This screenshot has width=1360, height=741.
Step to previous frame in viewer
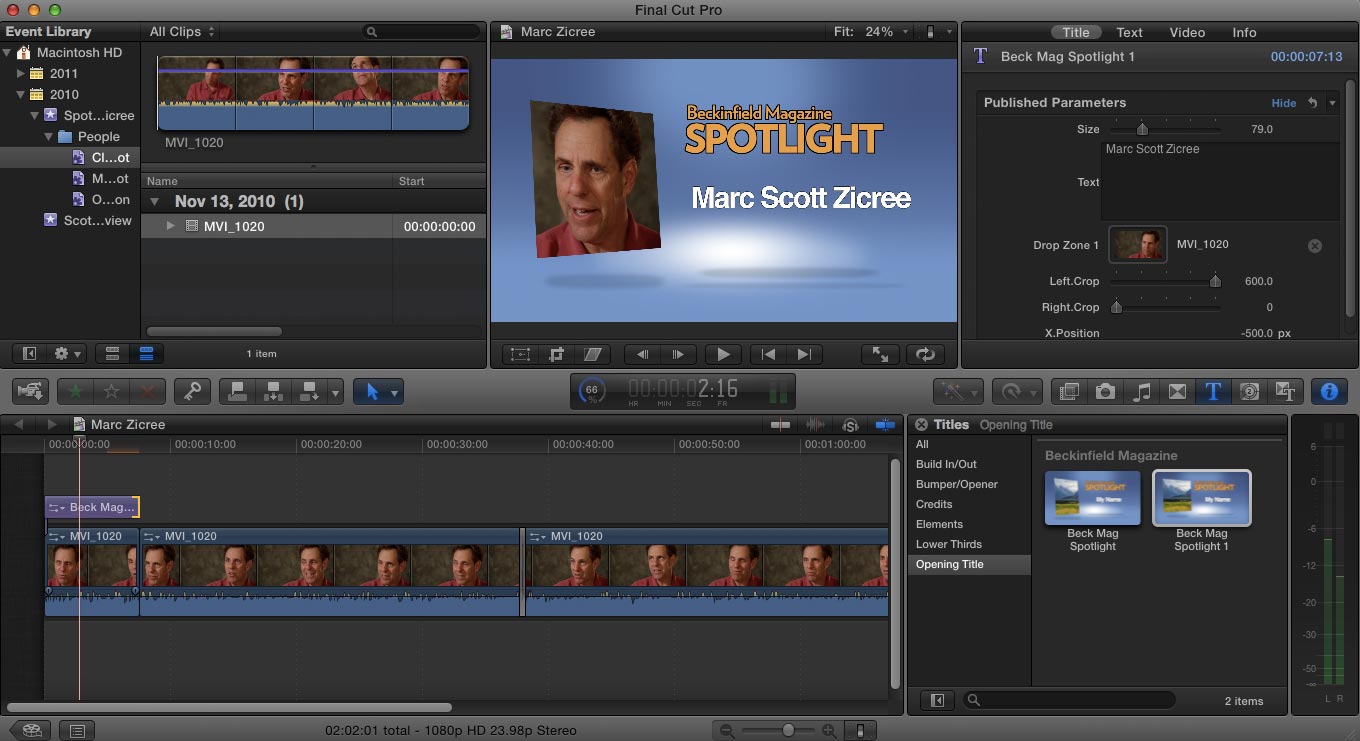point(642,354)
